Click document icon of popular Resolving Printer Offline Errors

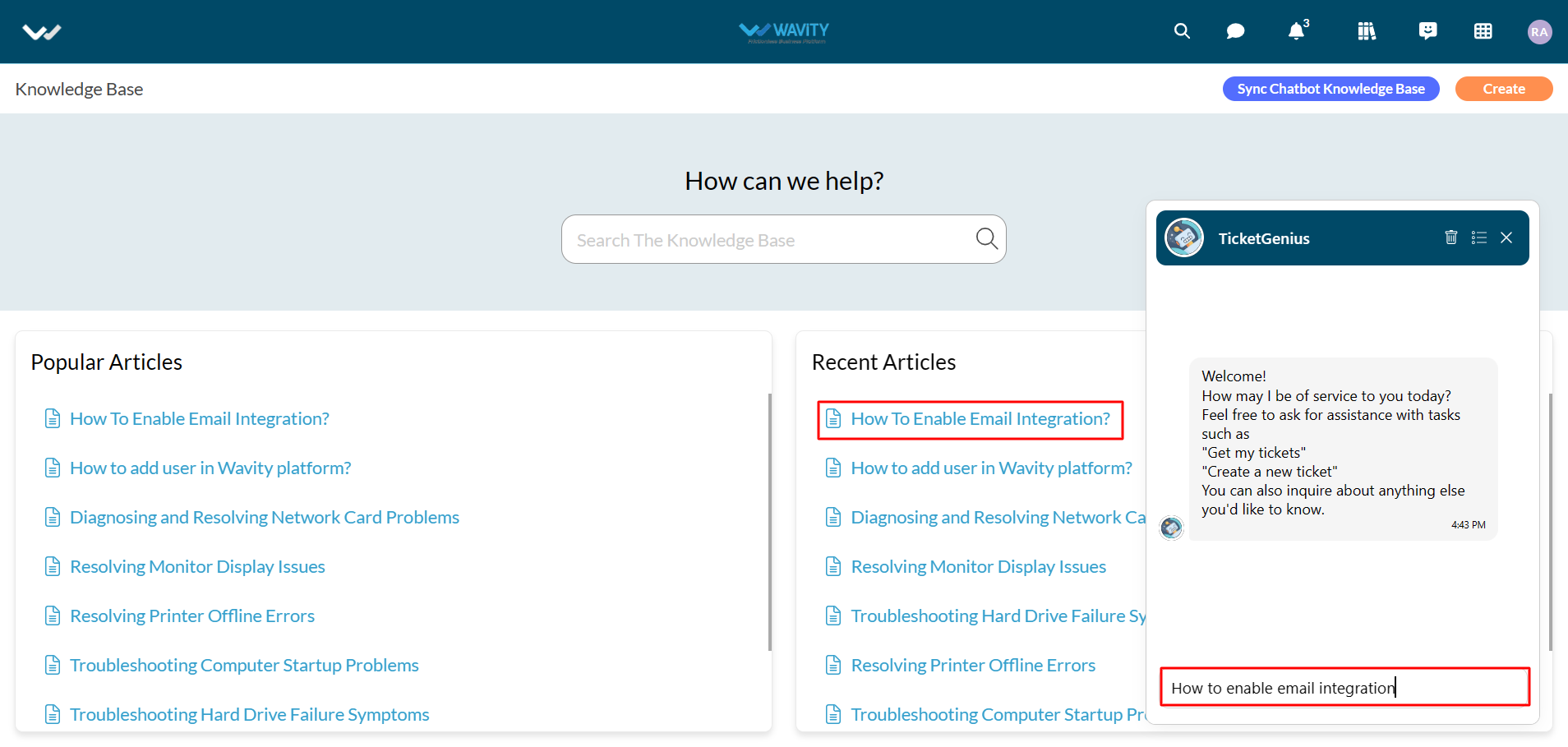click(53, 616)
